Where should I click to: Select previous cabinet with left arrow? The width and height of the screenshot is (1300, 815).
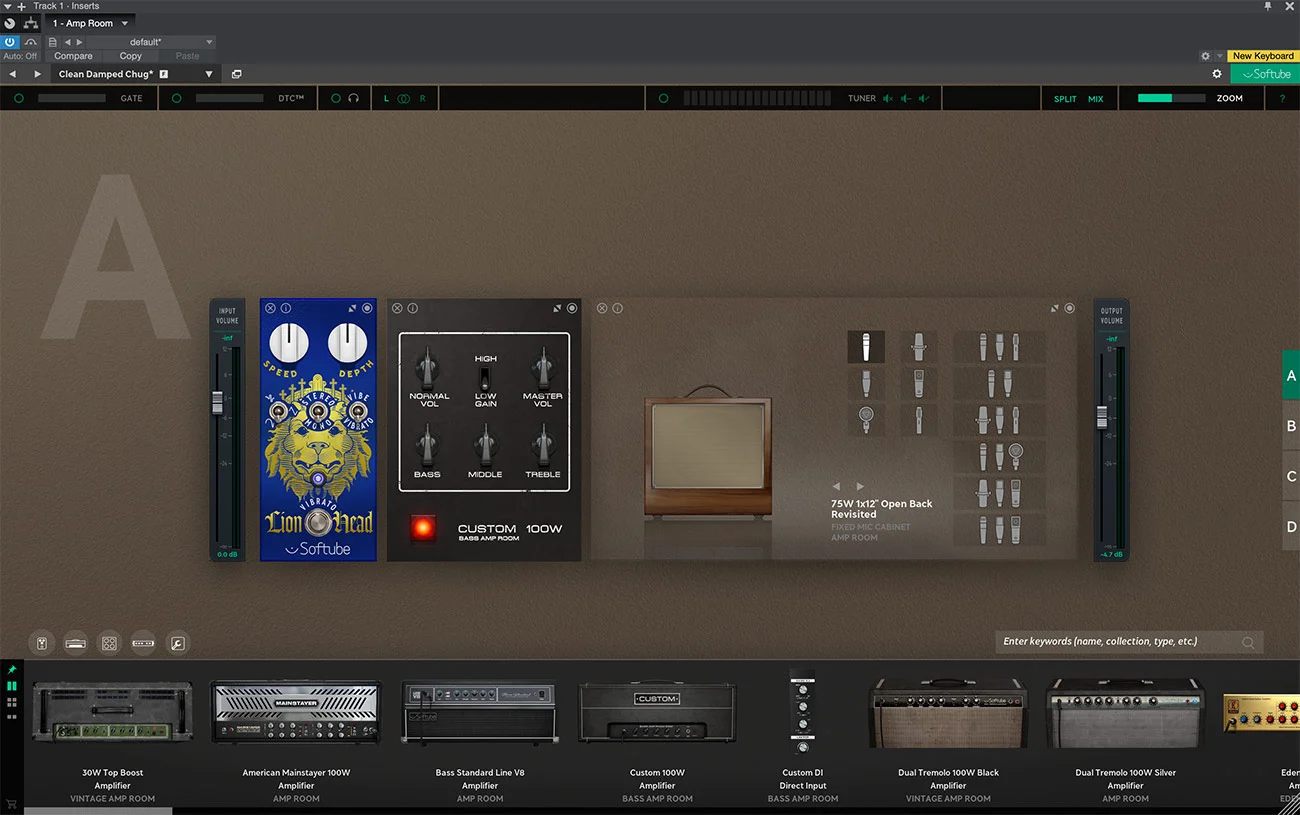click(837, 487)
